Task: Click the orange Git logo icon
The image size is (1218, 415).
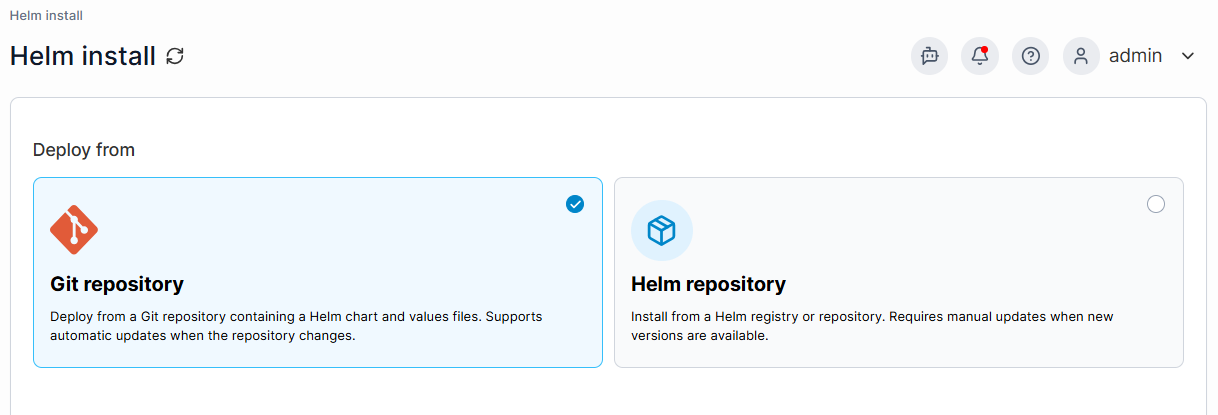Action: coord(74,230)
